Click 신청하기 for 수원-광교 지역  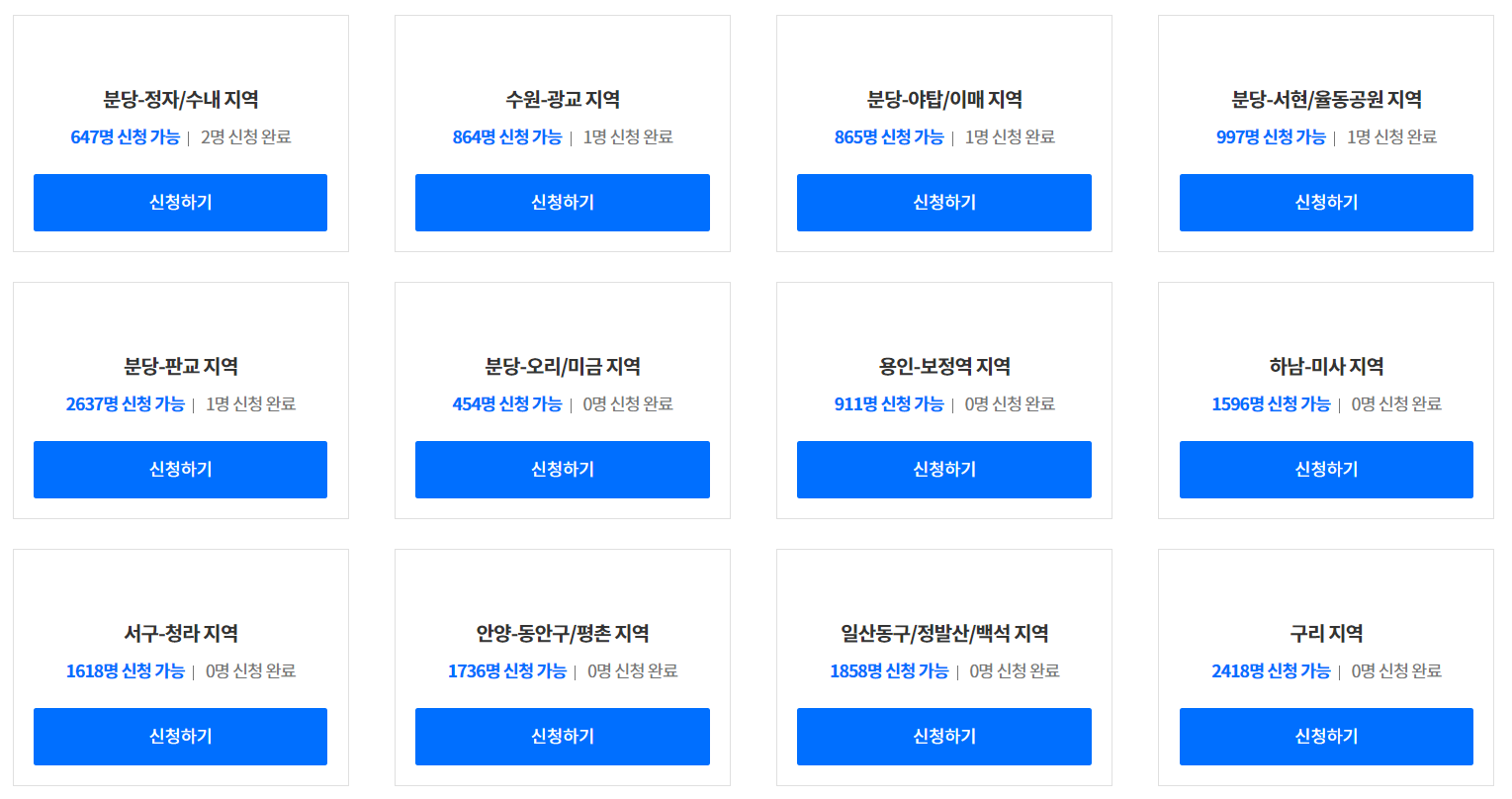pyautogui.click(x=562, y=203)
